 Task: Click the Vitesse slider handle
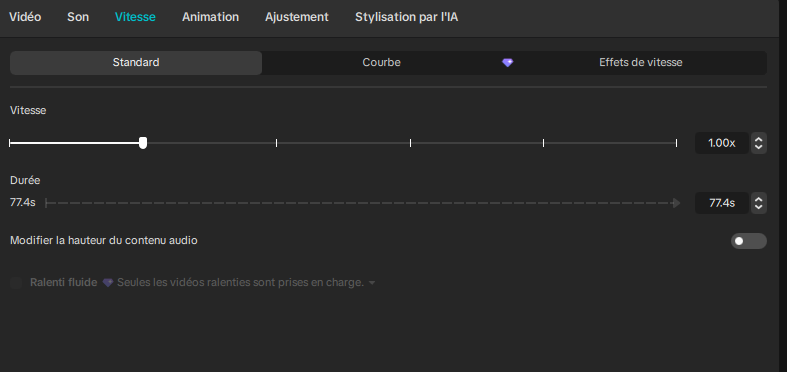[x=143, y=143]
